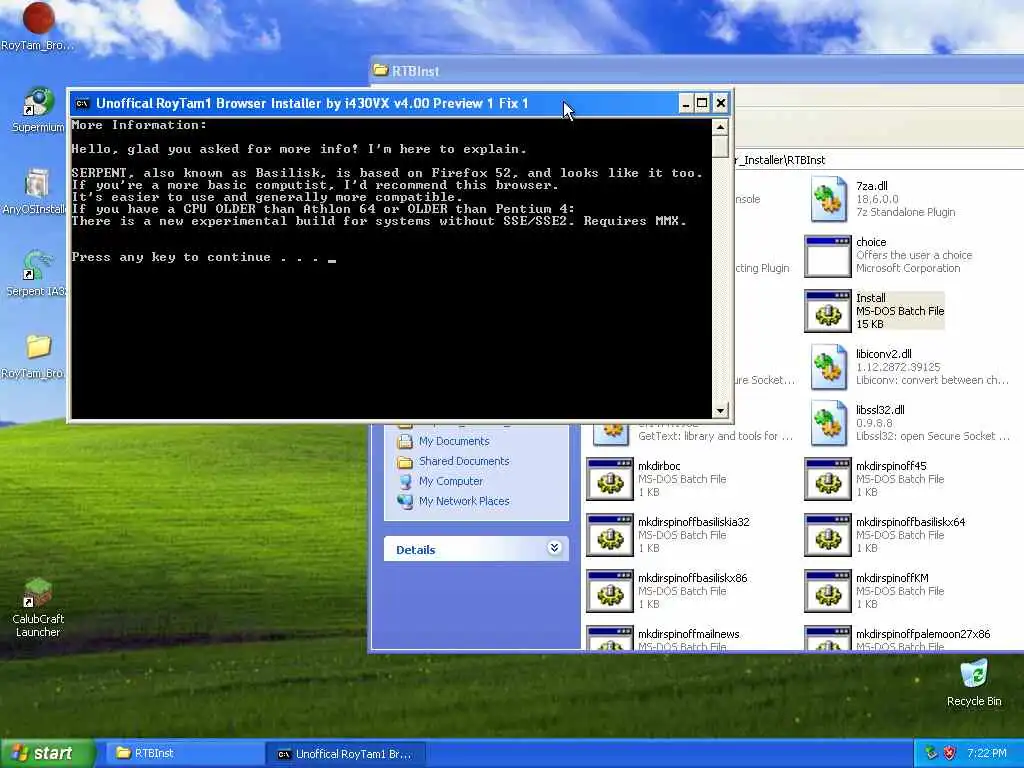Viewport: 1024px width, 768px height.
Task: Select the mkdirspinoff45 batch file icon
Action: [828, 479]
